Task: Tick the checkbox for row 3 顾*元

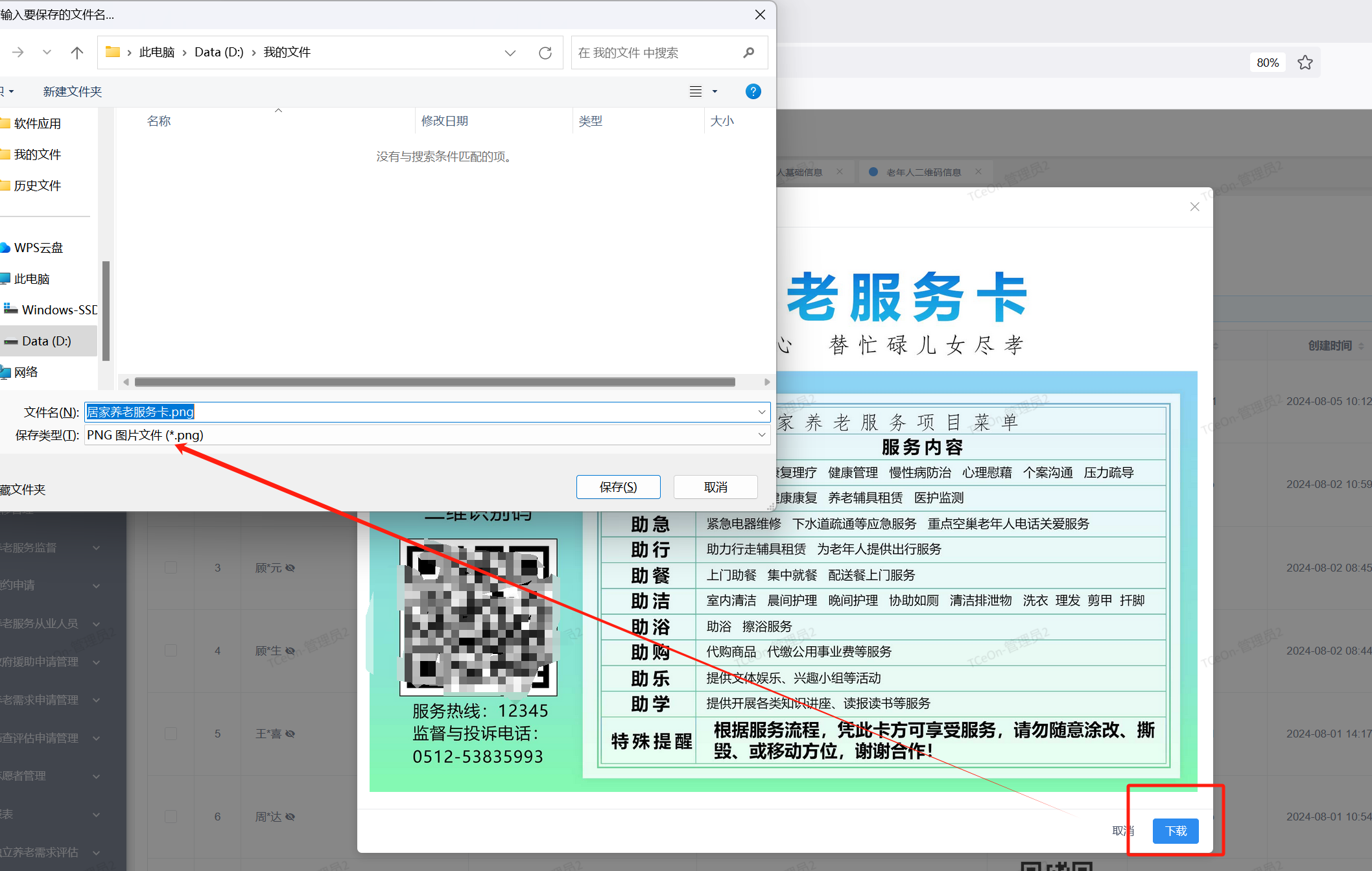Action: (171, 568)
